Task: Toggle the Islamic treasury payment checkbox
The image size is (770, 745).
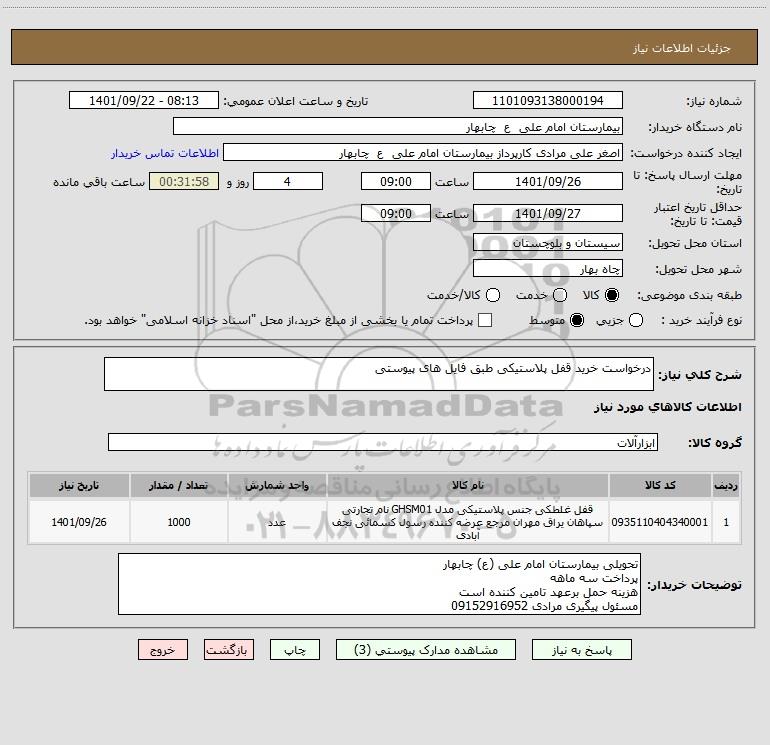Action: (x=485, y=320)
